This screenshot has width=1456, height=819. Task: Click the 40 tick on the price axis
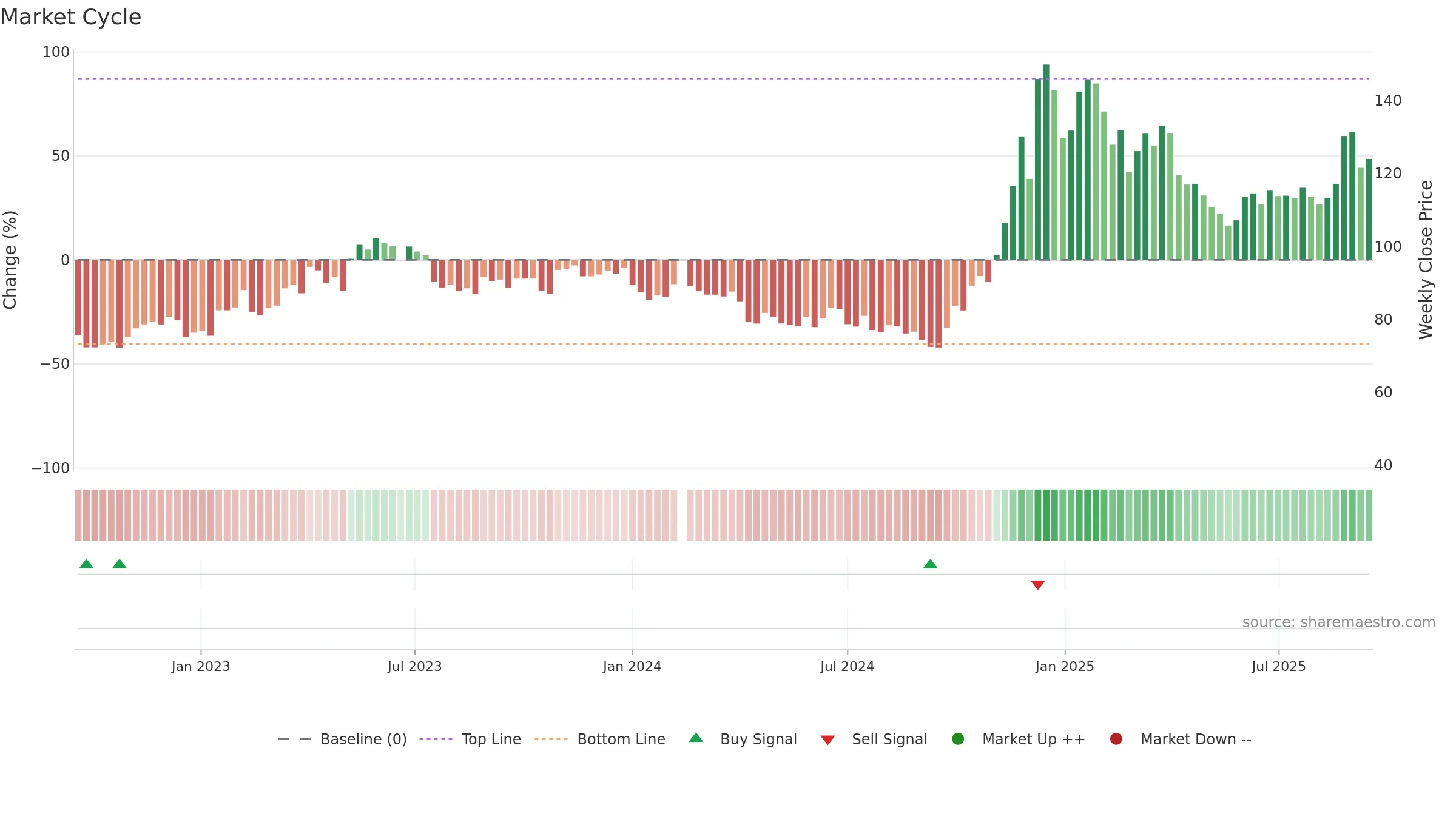(1383, 465)
